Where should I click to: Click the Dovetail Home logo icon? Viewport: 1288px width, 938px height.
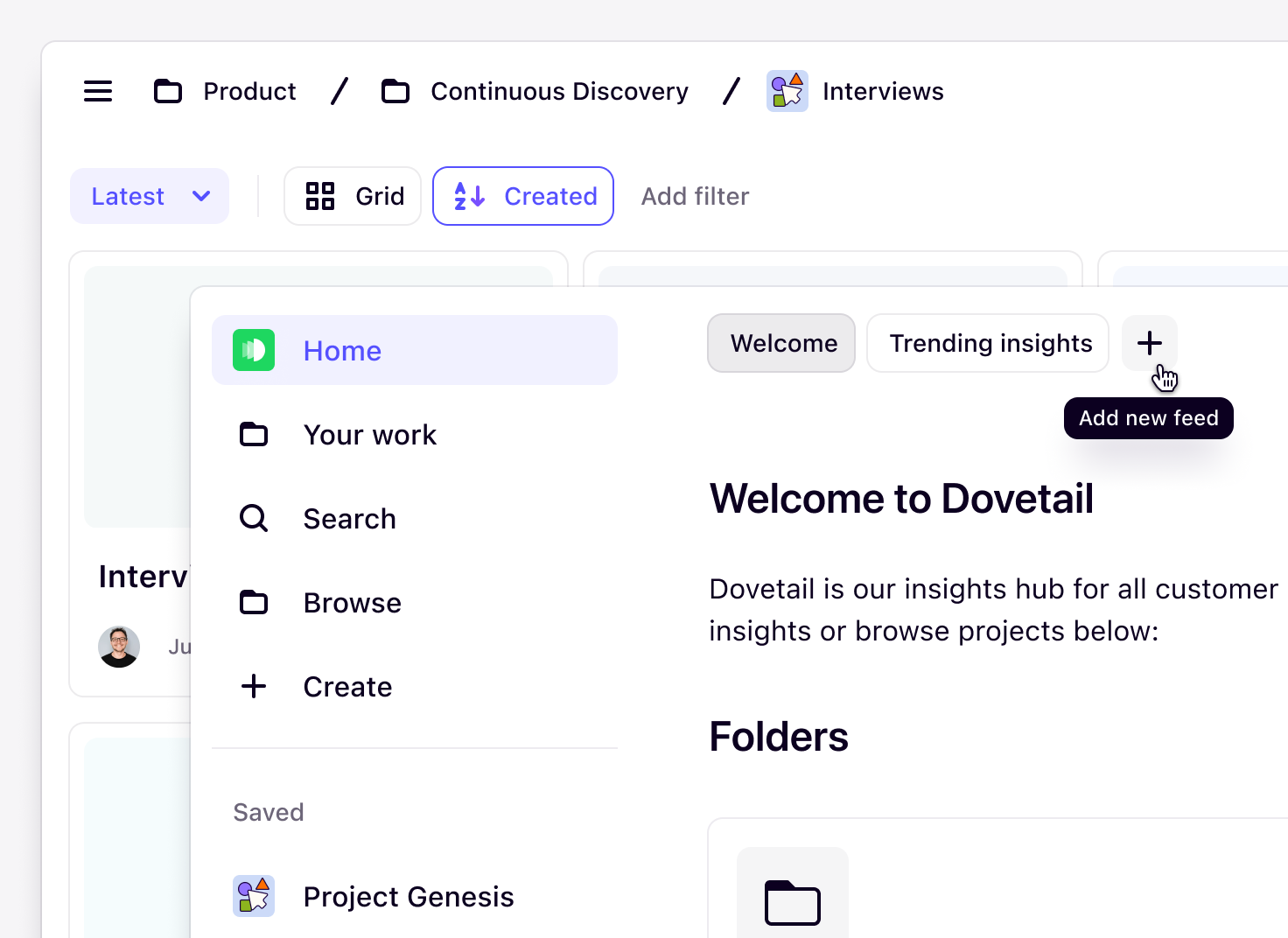(254, 350)
